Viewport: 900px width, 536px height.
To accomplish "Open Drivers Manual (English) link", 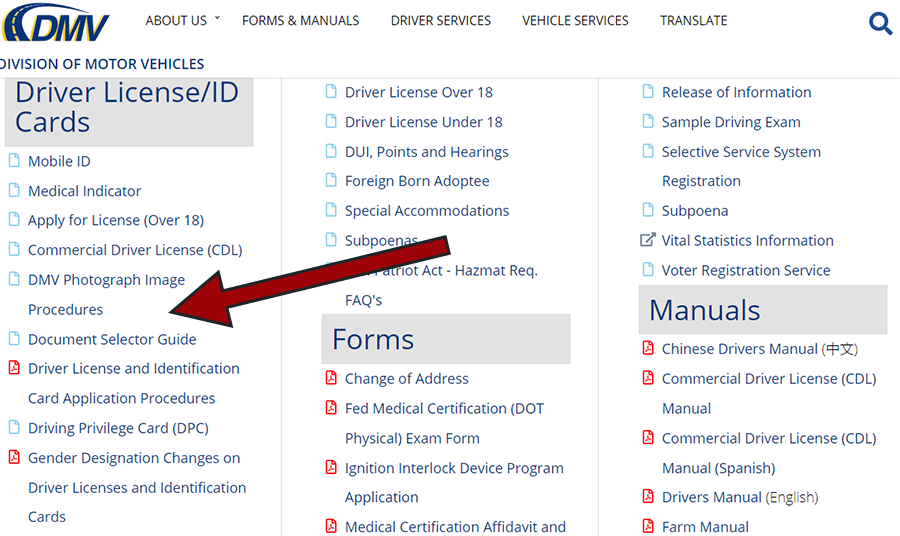I will pos(740,497).
